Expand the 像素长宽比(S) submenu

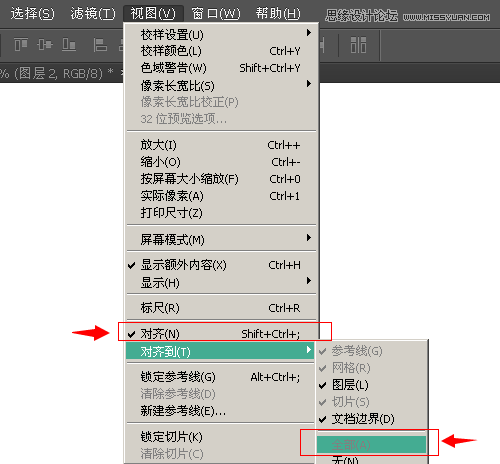click(220, 85)
